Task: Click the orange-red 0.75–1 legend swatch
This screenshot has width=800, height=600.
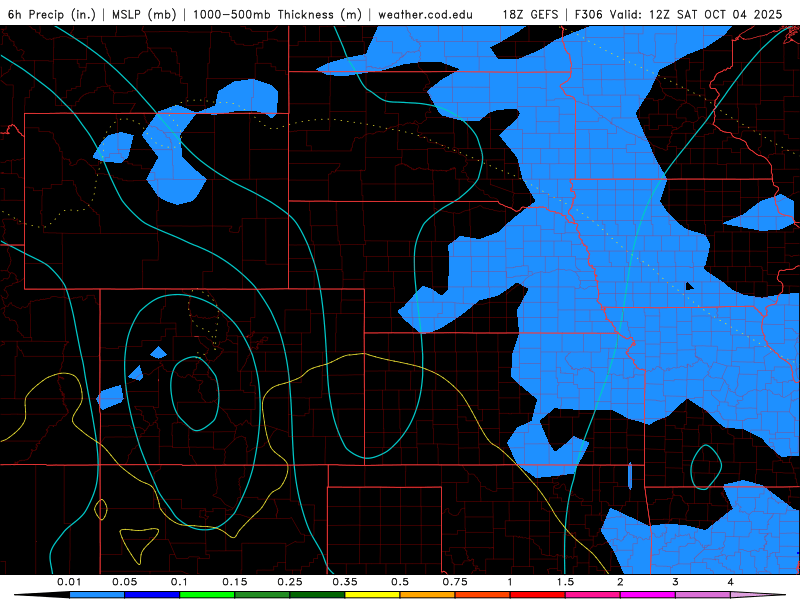Action: pos(483,595)
